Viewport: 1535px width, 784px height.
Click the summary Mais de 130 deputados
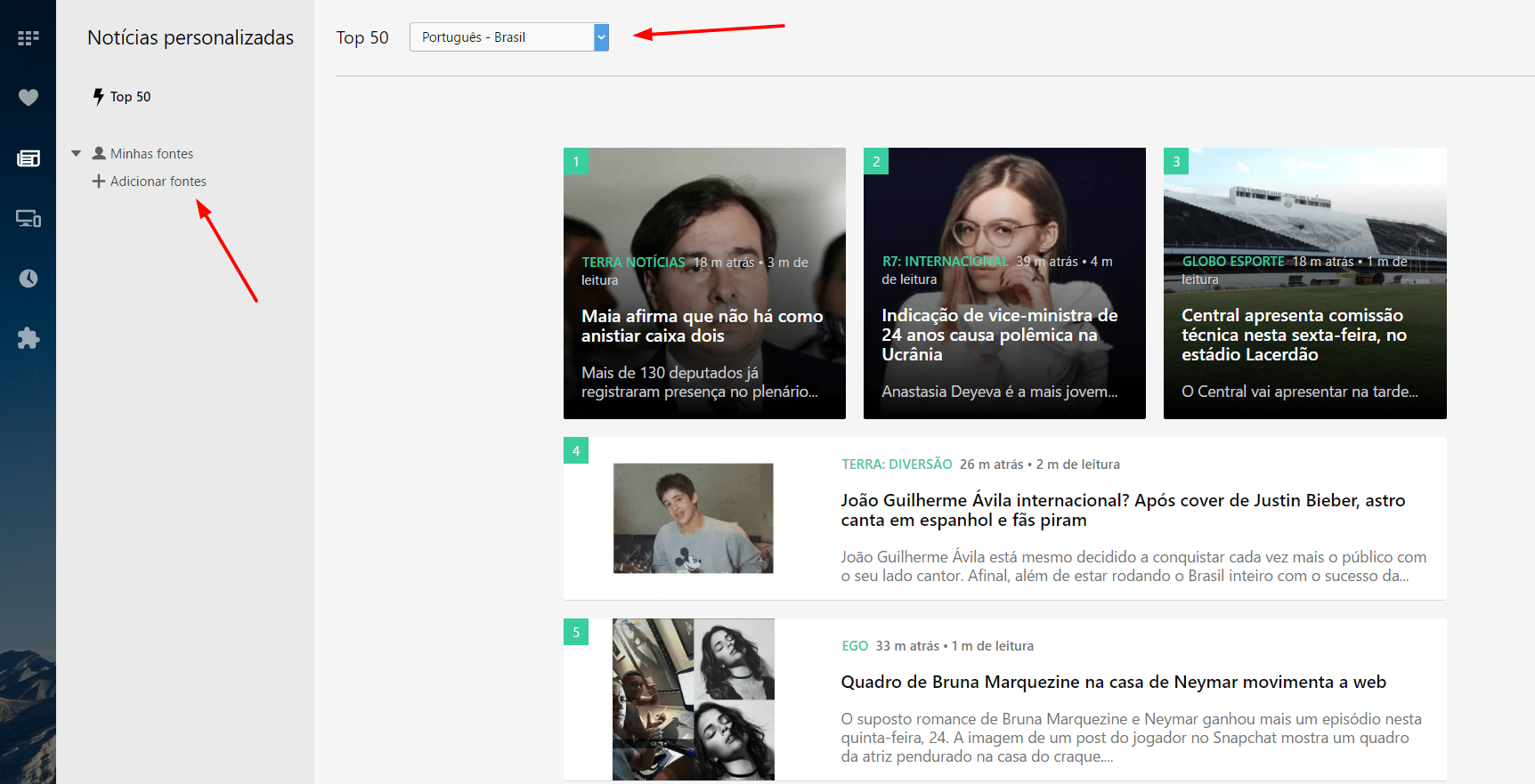click(x=700, y=382)
